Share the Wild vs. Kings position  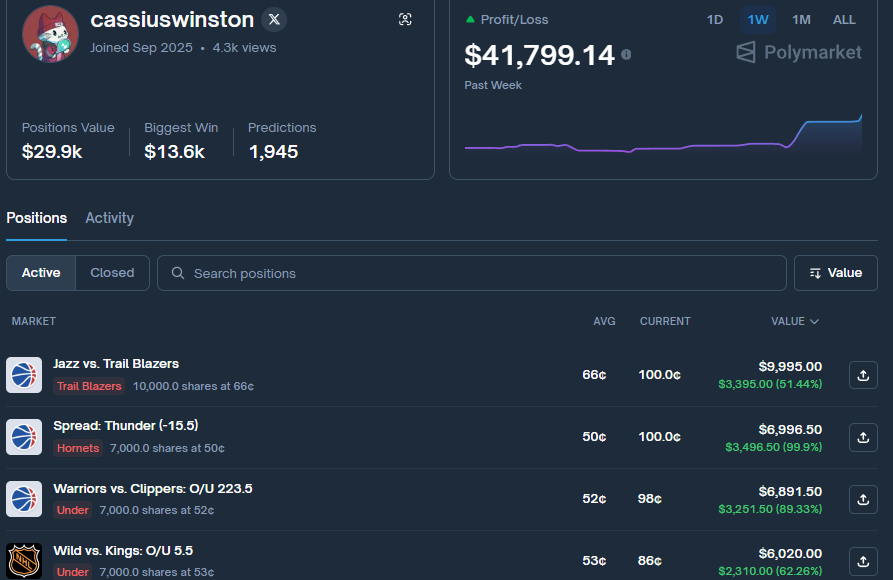tap(863, 561)
